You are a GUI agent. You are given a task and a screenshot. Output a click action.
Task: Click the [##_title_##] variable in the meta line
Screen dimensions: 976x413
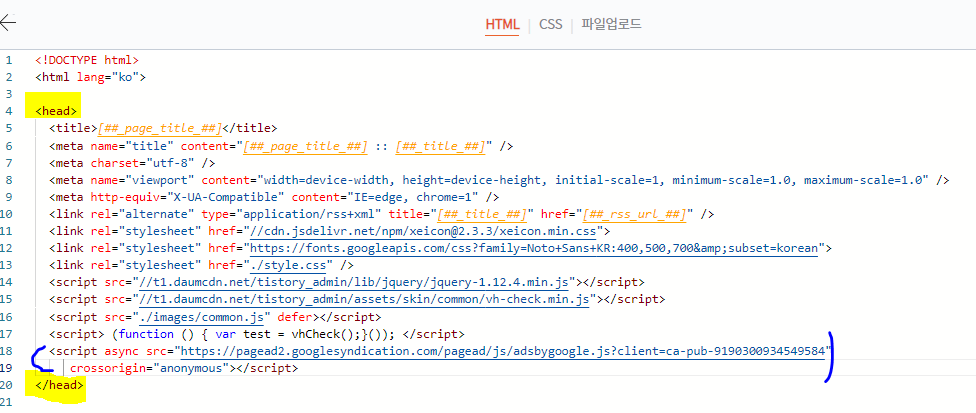pos(440,146)
